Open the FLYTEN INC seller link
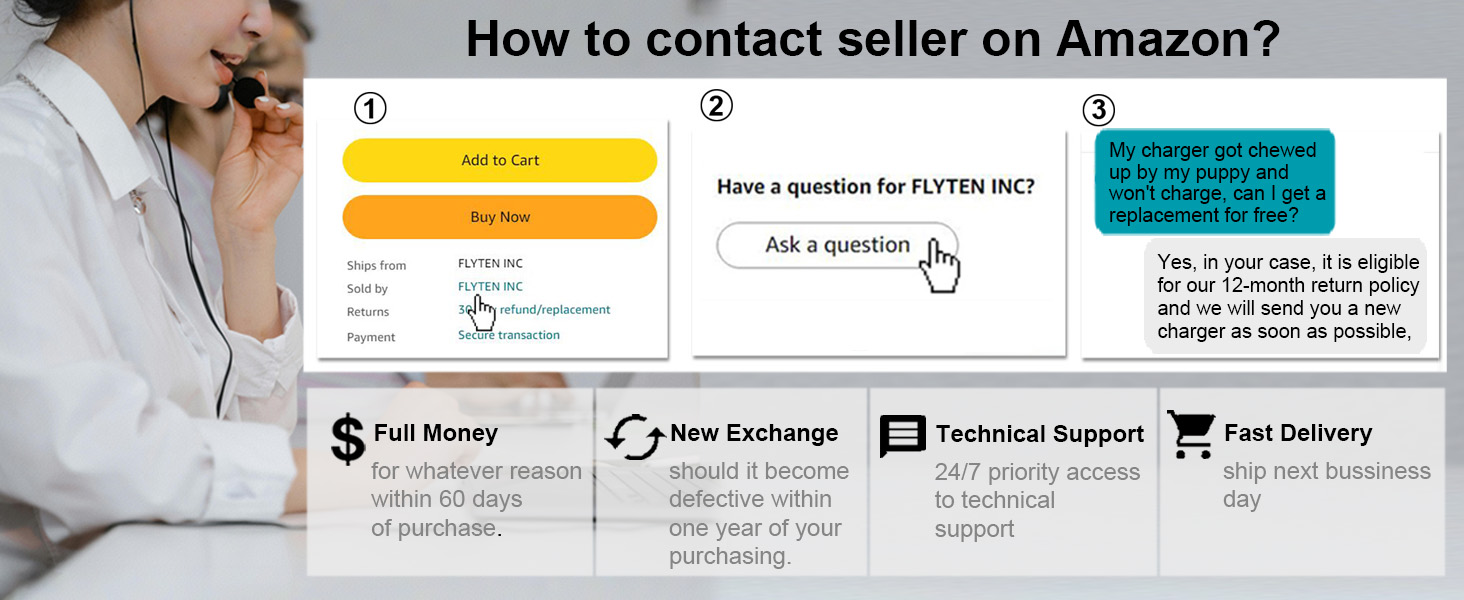The width and height of the screenshot is (1464, 600). 490,287
